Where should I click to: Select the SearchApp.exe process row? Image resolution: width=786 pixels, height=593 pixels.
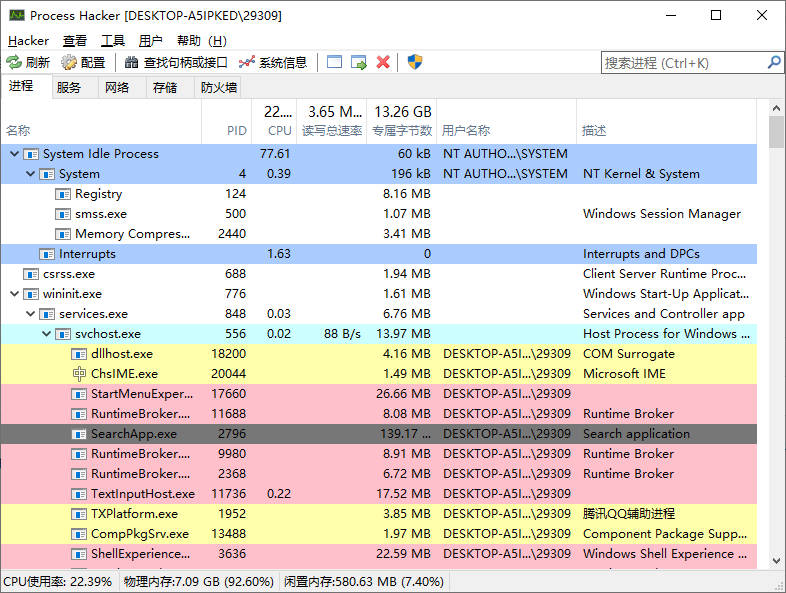[134, 434]
